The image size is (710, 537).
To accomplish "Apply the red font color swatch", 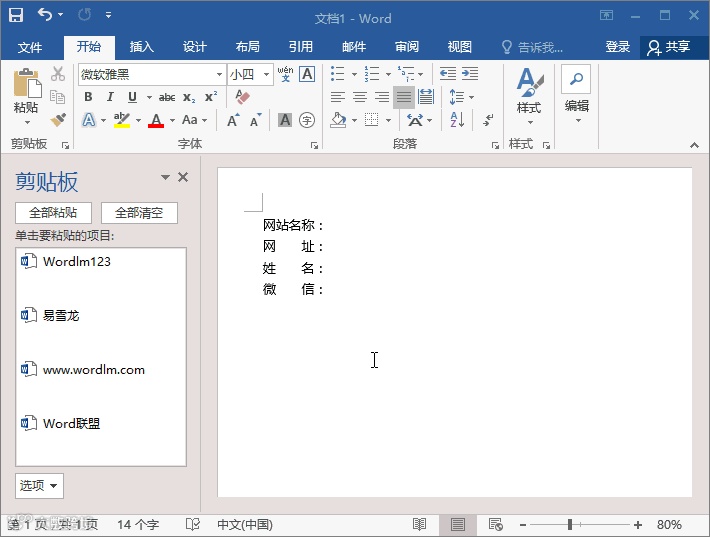I will coord(156,120).
